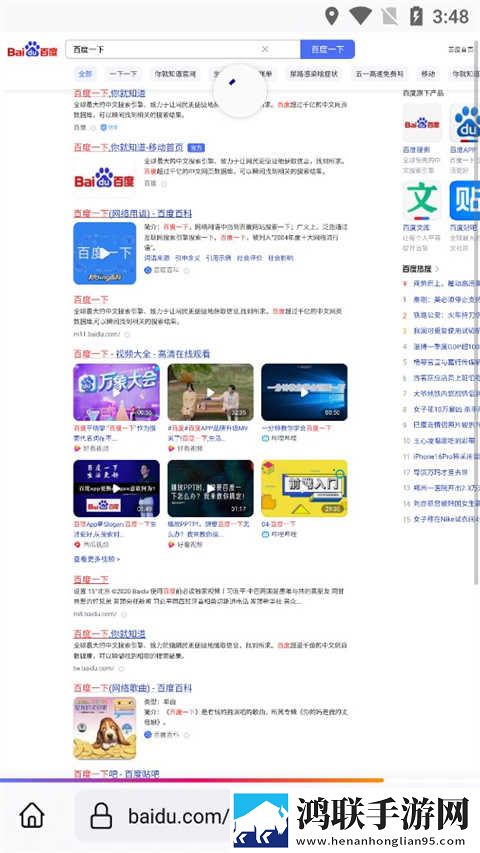Screen dimensions: 480x853
Task: Open 百度一下,你就知道-移动首页 result
Action: (x=128, y=147)
